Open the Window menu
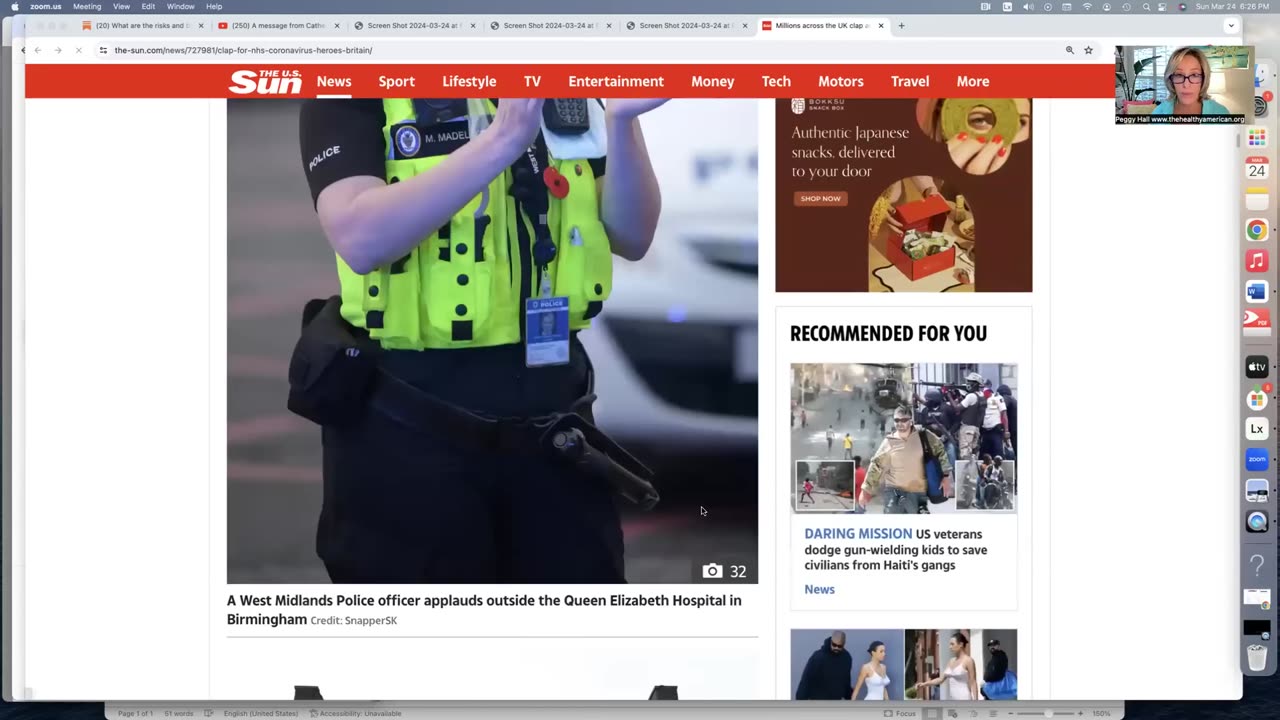The height and width of the screenshot is (720, 1280). [180, 6]
